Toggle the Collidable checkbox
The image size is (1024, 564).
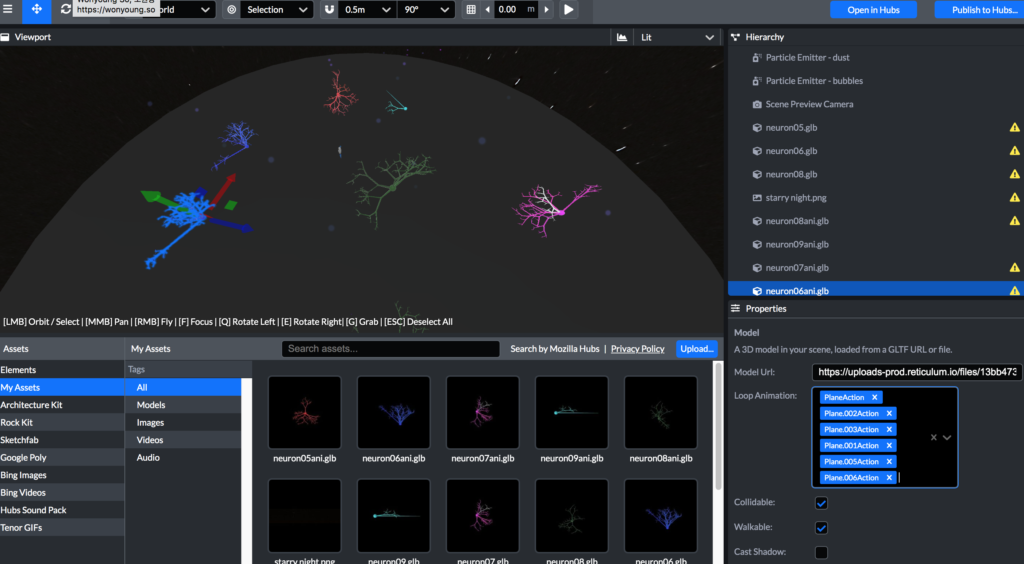(821, 503)
